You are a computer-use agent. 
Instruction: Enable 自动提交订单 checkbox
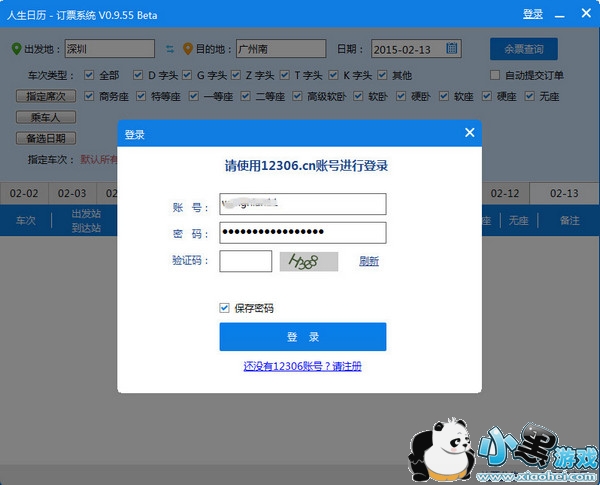495,75
